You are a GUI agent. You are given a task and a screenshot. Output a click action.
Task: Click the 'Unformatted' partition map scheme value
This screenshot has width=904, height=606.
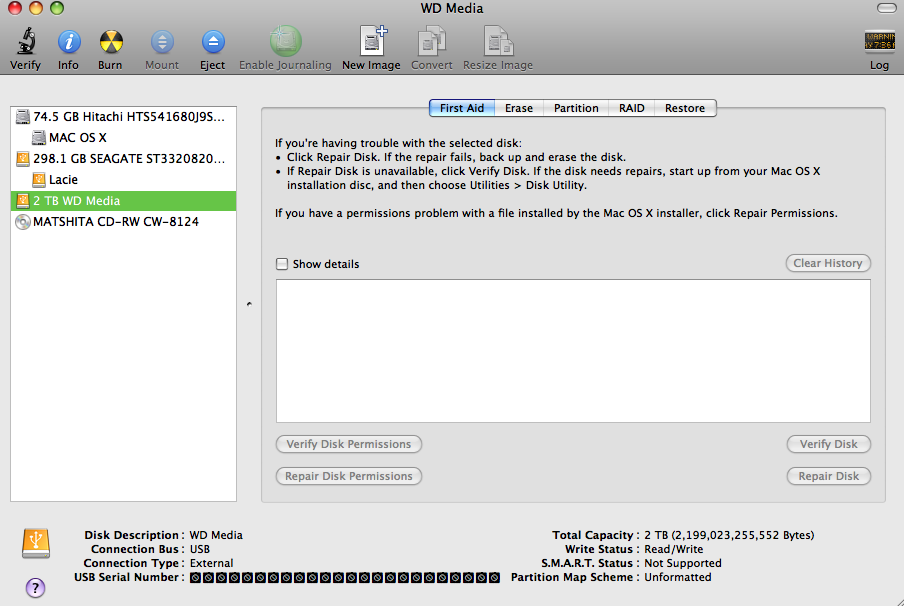pyautogui.click(x=677, y=577)
